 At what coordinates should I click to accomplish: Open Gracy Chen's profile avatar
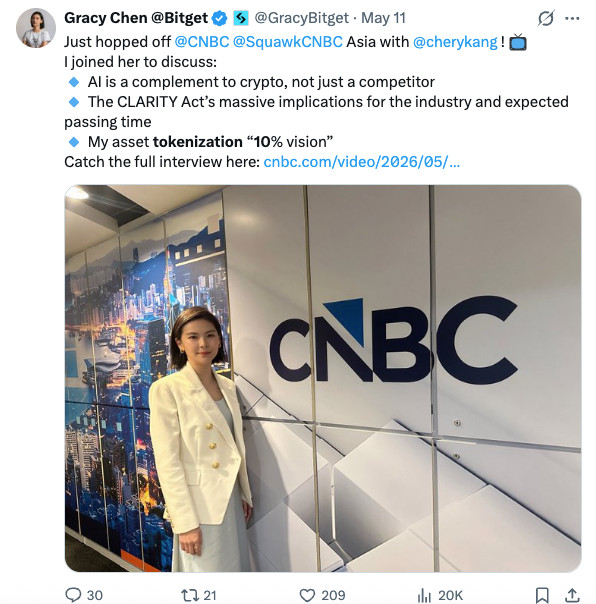coord(36,28)
